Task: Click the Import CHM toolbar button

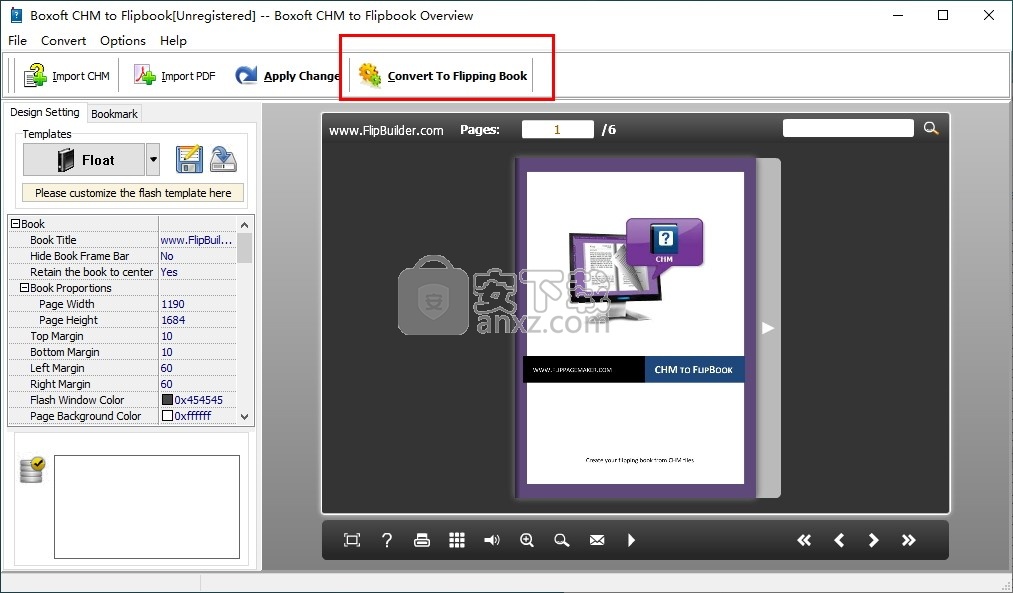Action: [67, 76]
